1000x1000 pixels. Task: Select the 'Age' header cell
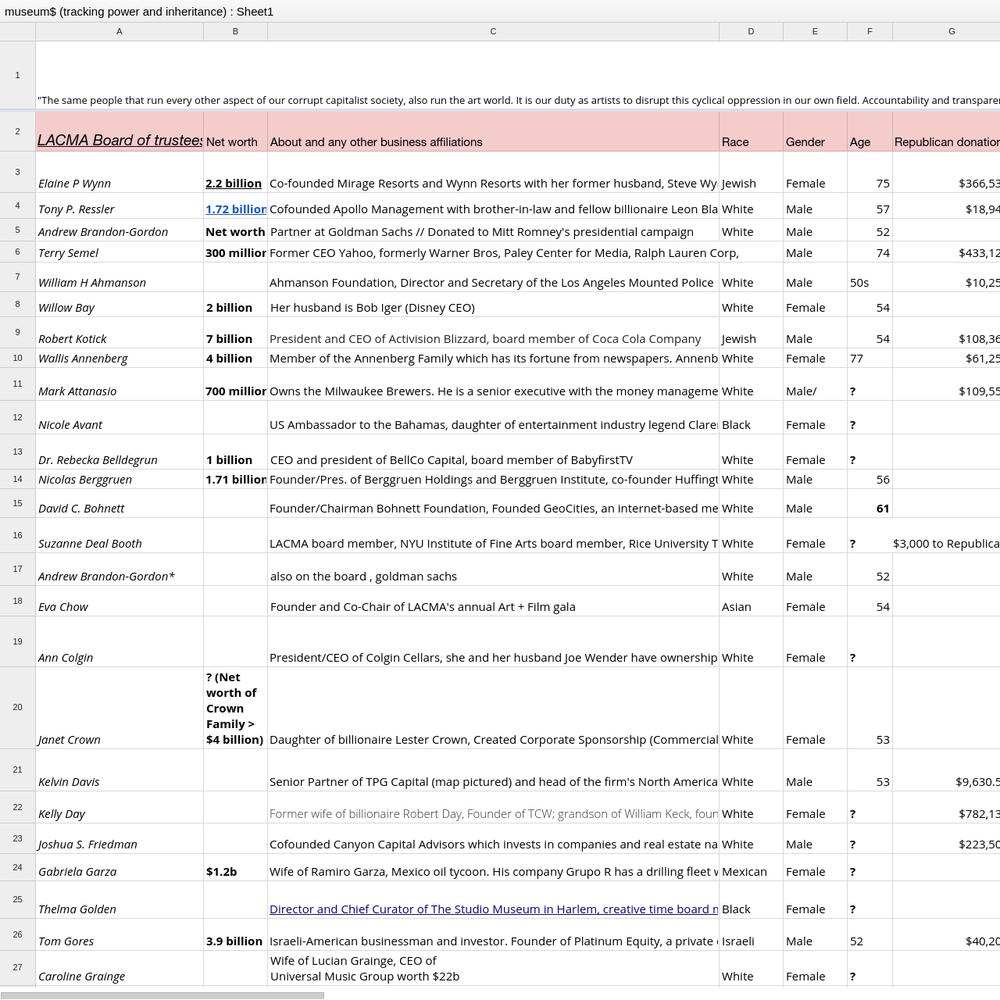[869, 132]
